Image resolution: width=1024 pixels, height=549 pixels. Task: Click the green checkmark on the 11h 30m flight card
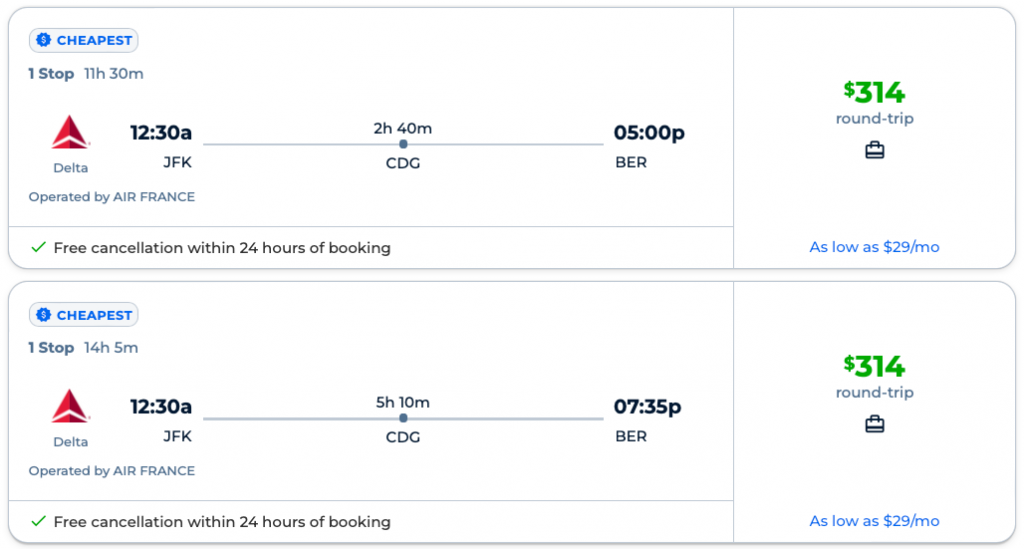pos(38,248)
